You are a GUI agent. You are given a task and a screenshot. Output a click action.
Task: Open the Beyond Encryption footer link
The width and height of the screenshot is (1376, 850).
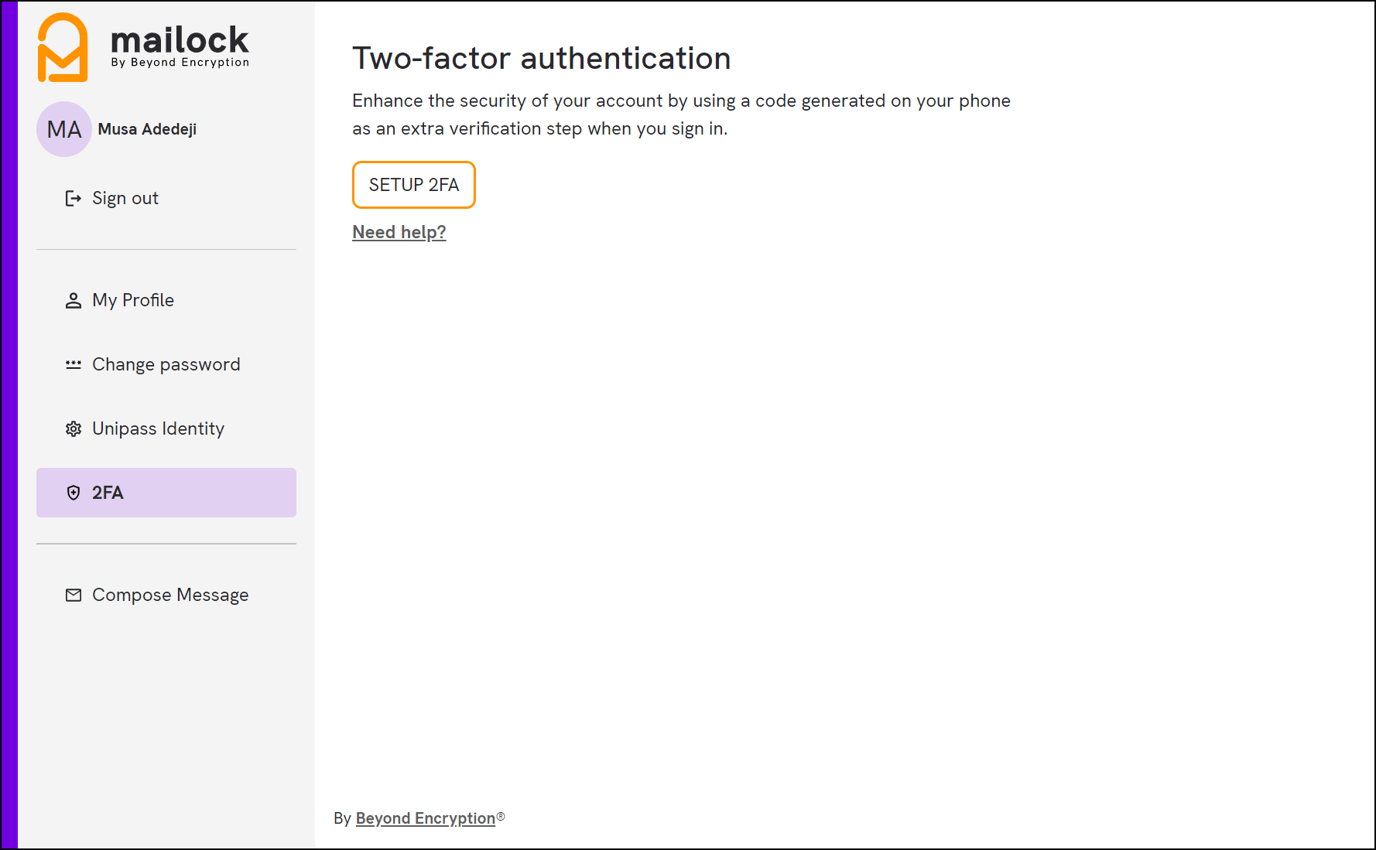[x=425, y=818]
